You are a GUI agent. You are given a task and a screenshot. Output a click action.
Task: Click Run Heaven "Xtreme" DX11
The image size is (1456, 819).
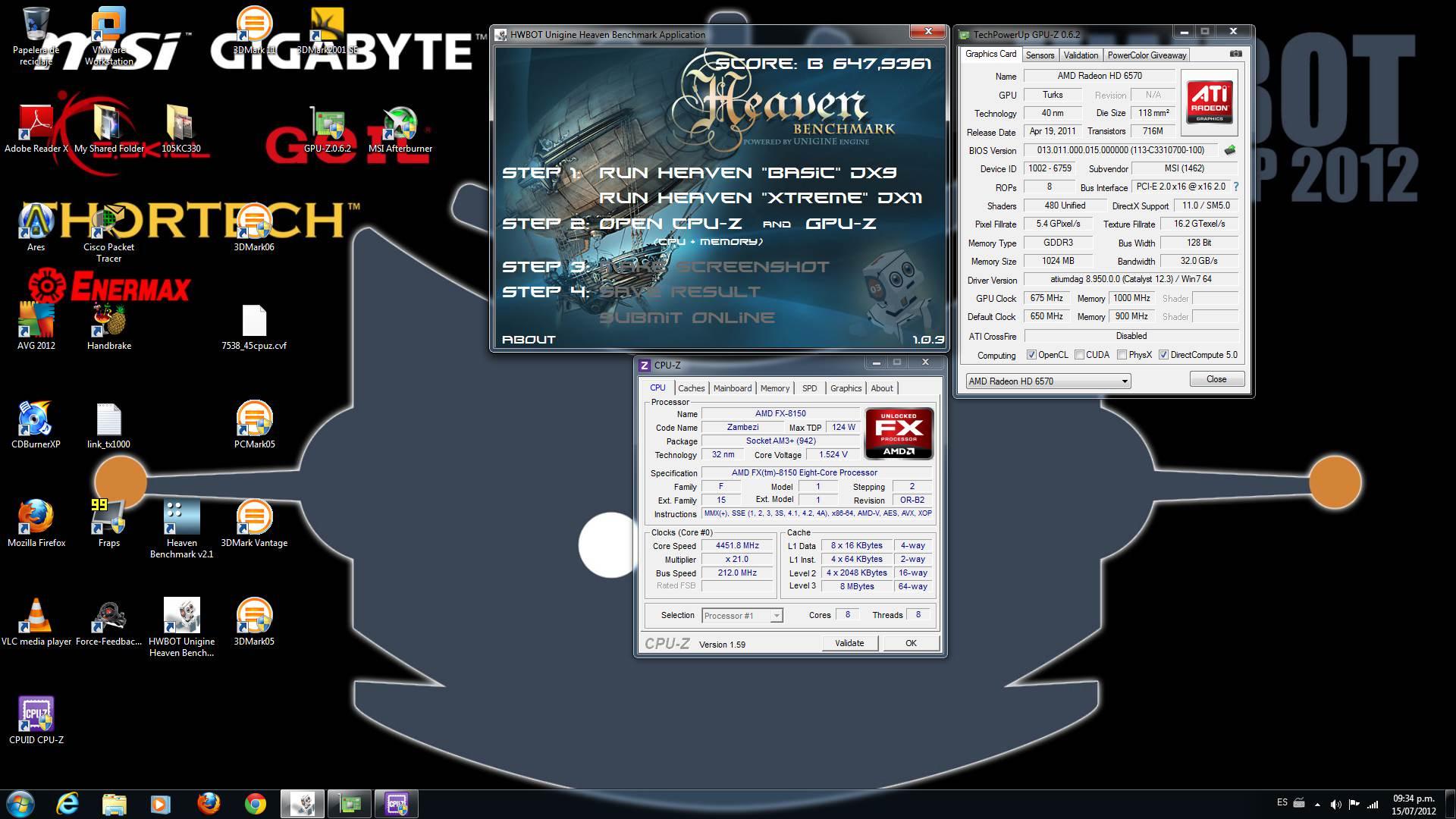coord(760,198)
